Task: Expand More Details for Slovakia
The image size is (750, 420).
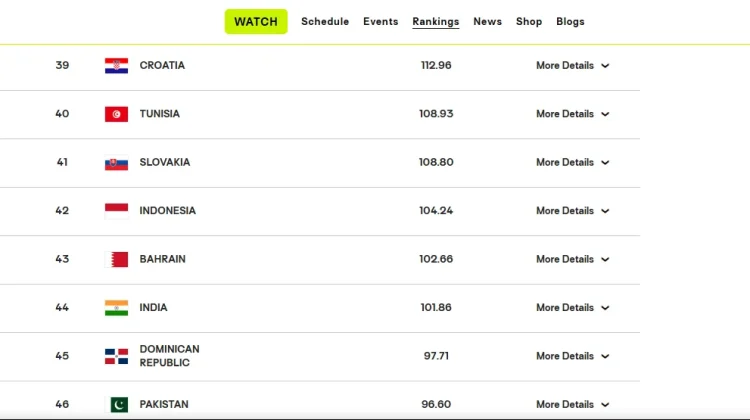Action: tap(573, 162)
